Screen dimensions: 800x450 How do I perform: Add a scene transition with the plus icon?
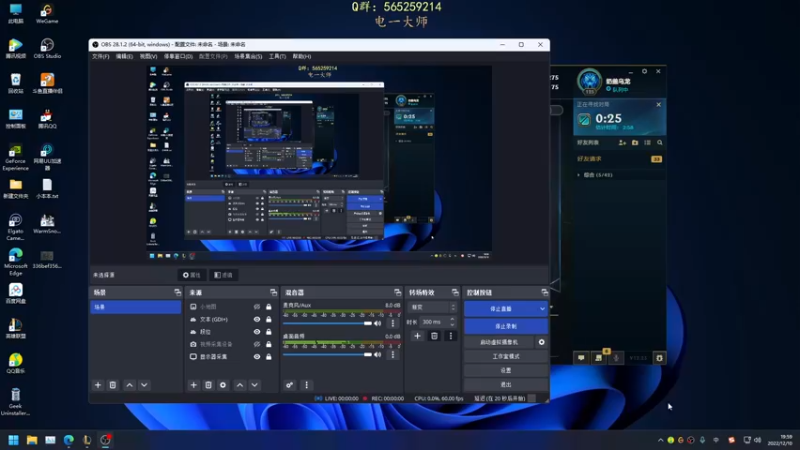coord(417,336)
